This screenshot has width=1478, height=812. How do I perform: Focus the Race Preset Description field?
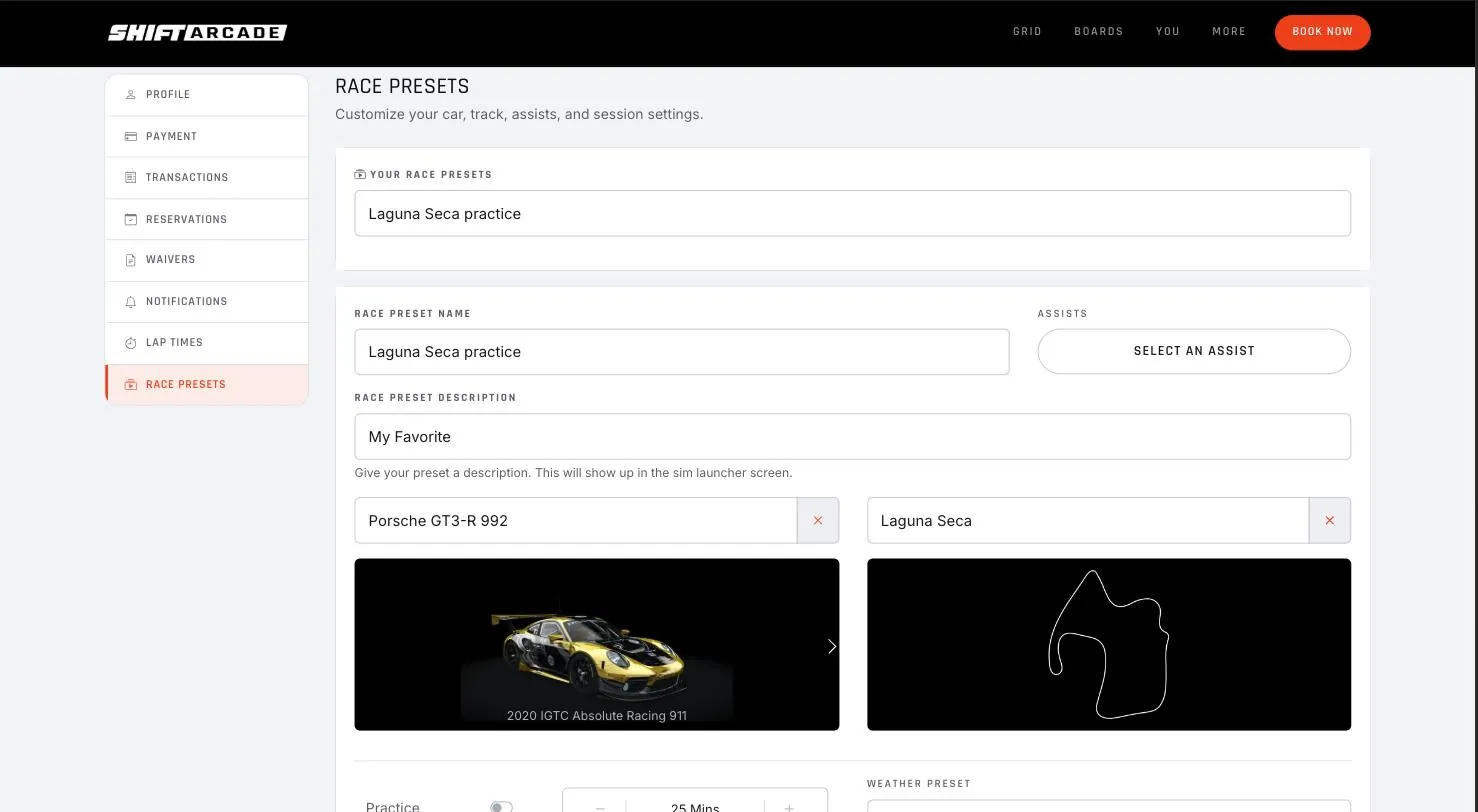[x=853, y=436]
